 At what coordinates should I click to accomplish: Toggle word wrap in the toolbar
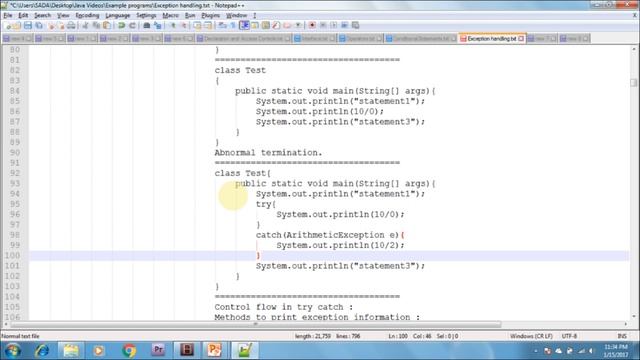(x=222, y=26)
